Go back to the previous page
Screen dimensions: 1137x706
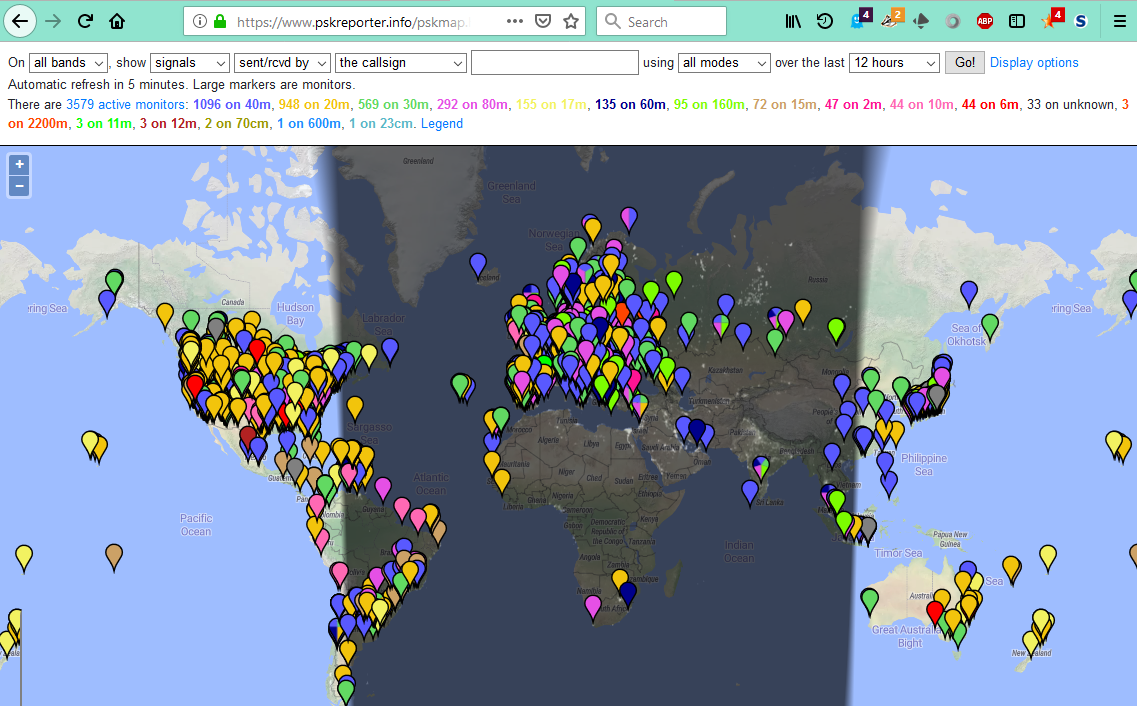[20, 21]
